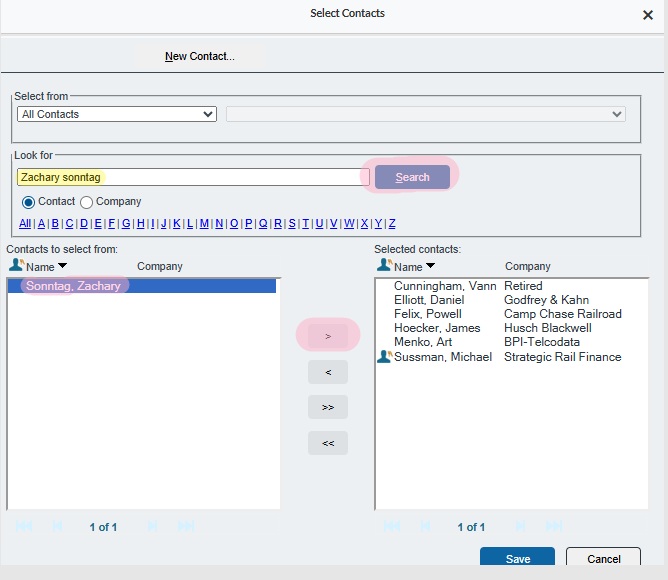Image resolution: width=668 pixels, height=580 pixels.
Task: Click contact type icon in Selected contacts header
Action: coord(384,266)
